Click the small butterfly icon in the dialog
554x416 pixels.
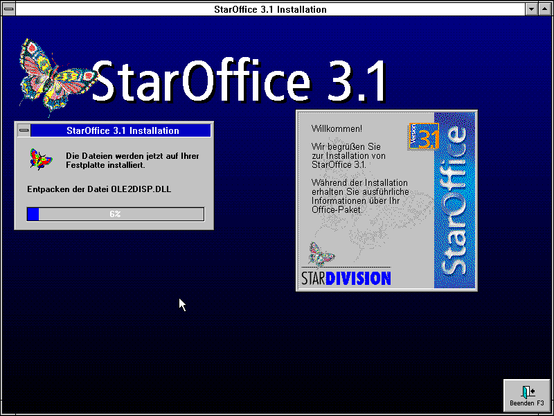pyautogui.click(x=41, y=159)
